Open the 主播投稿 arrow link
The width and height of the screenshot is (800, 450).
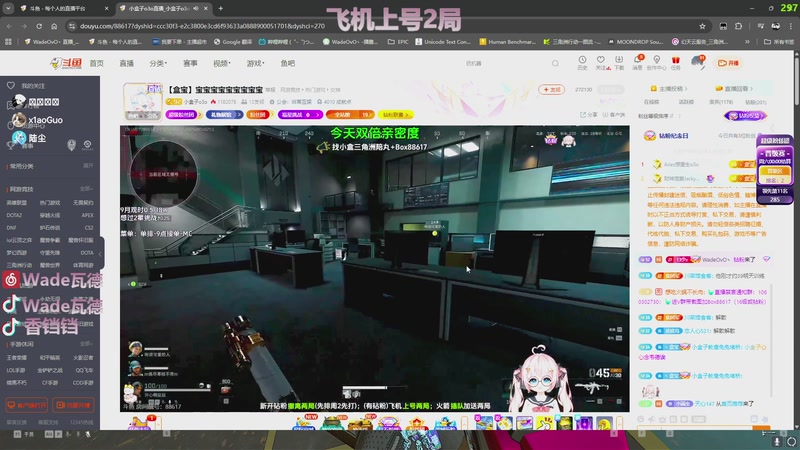point(669,89)
